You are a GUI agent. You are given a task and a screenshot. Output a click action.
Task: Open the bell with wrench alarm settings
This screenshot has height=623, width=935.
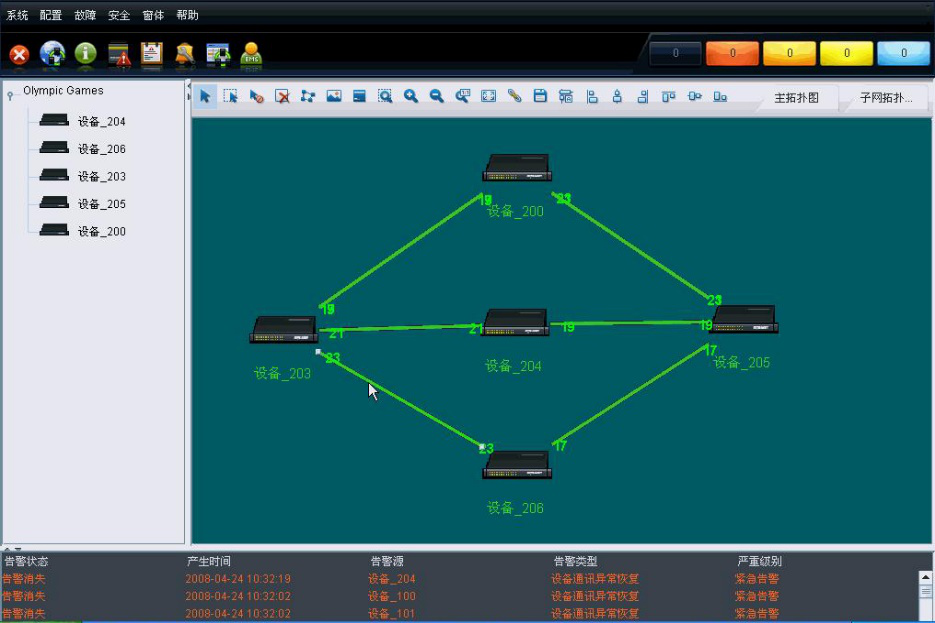coord(184,54)
